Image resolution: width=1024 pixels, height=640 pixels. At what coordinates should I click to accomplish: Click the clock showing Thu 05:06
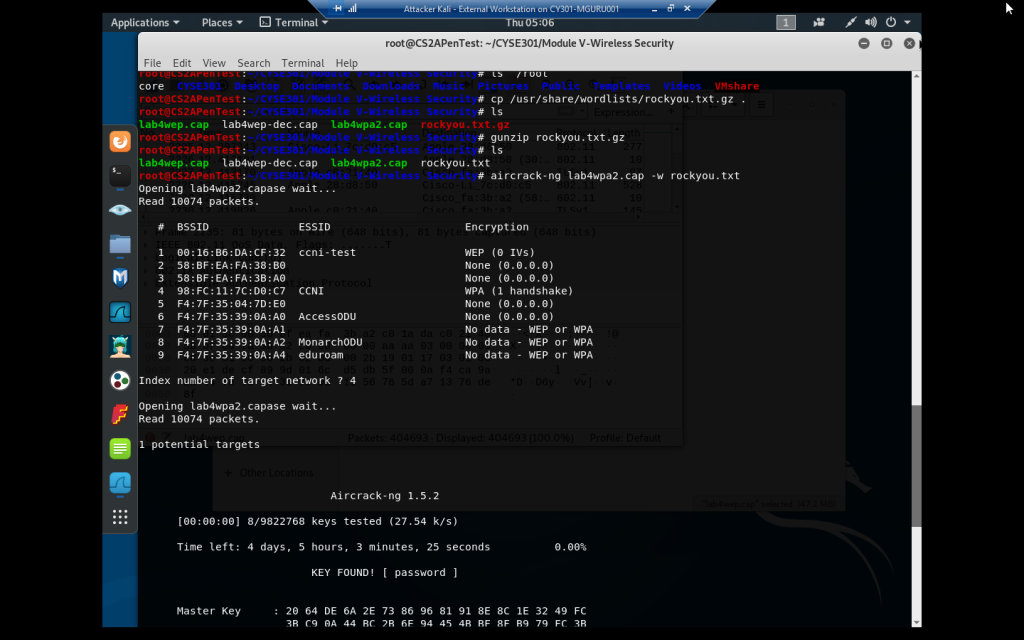tap(530, 22)
